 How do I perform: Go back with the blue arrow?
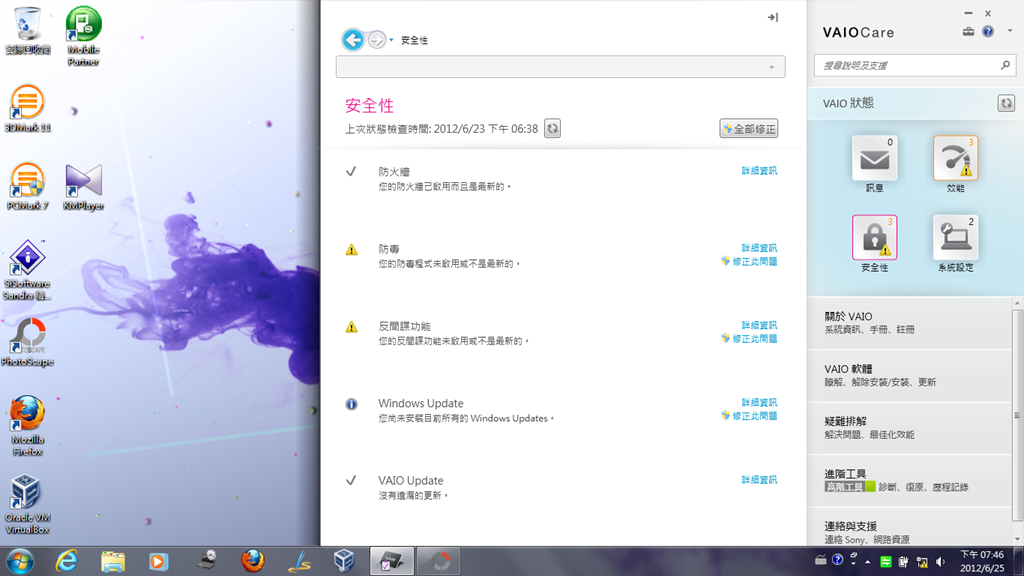tap(353, 40)
